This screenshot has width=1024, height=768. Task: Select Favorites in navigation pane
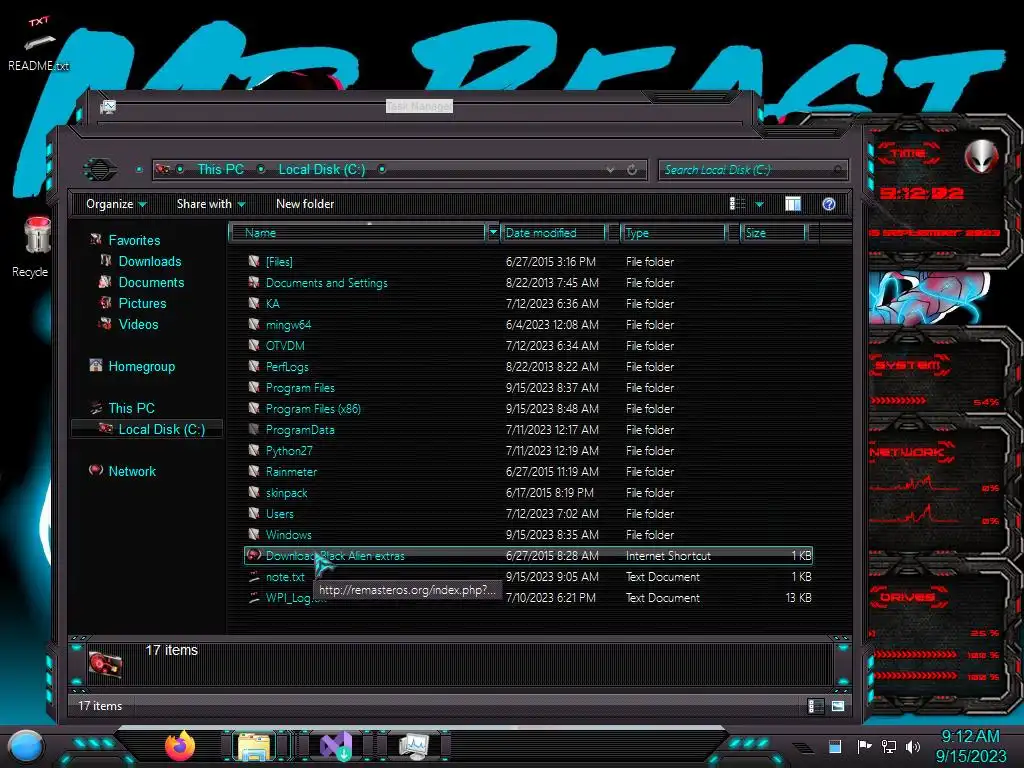point(134,240)
